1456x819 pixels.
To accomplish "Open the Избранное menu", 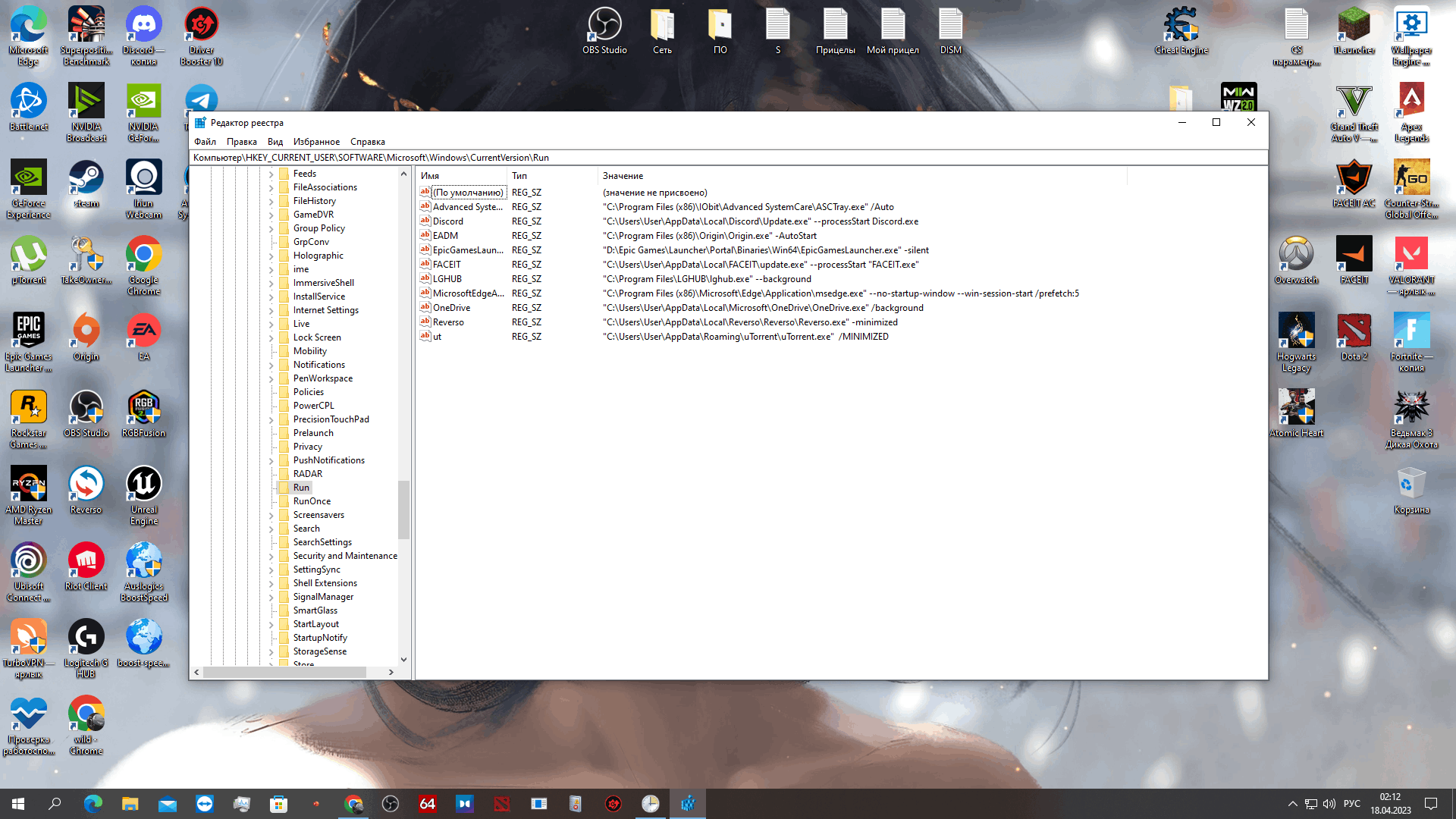I will (316, 142).
